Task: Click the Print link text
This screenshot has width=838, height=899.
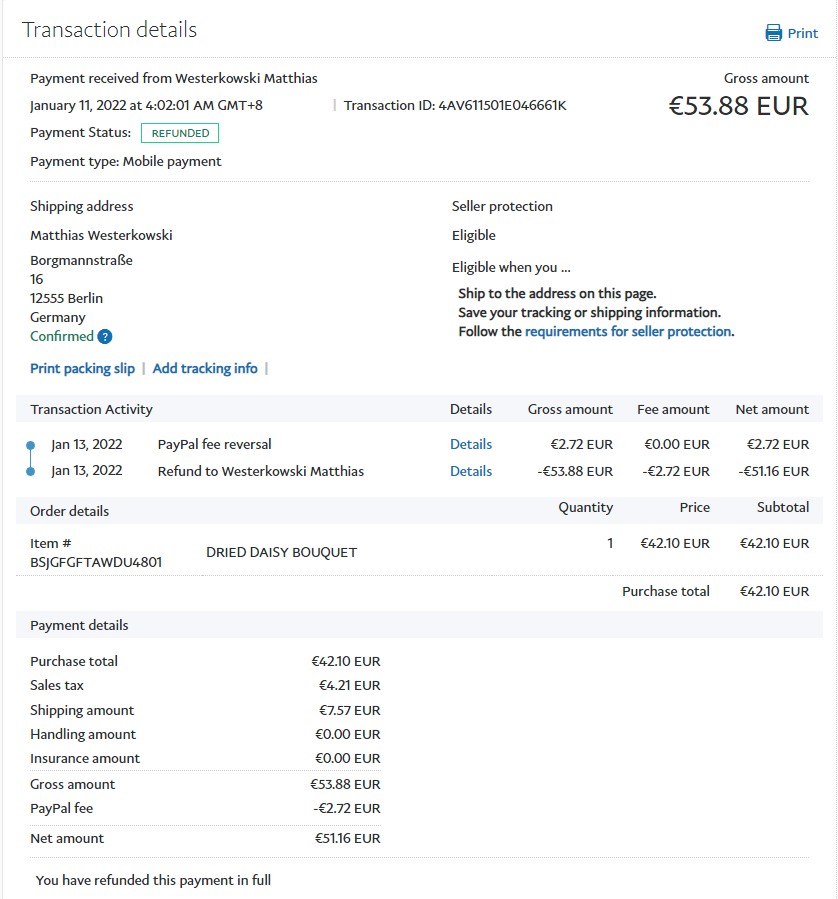Action: pyautogui.click(x=802, y=33)
